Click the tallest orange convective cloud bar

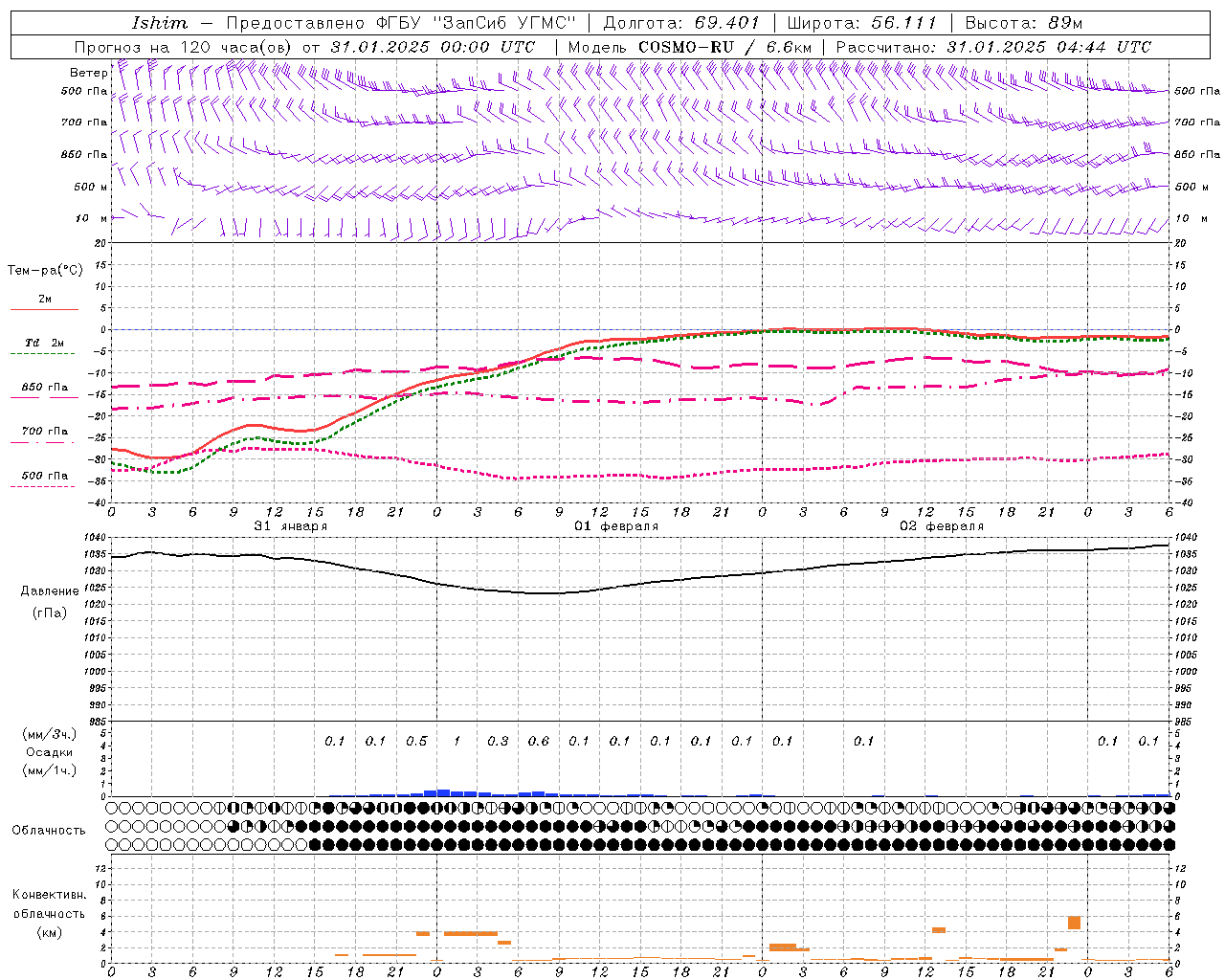[x=1074, y=923]
